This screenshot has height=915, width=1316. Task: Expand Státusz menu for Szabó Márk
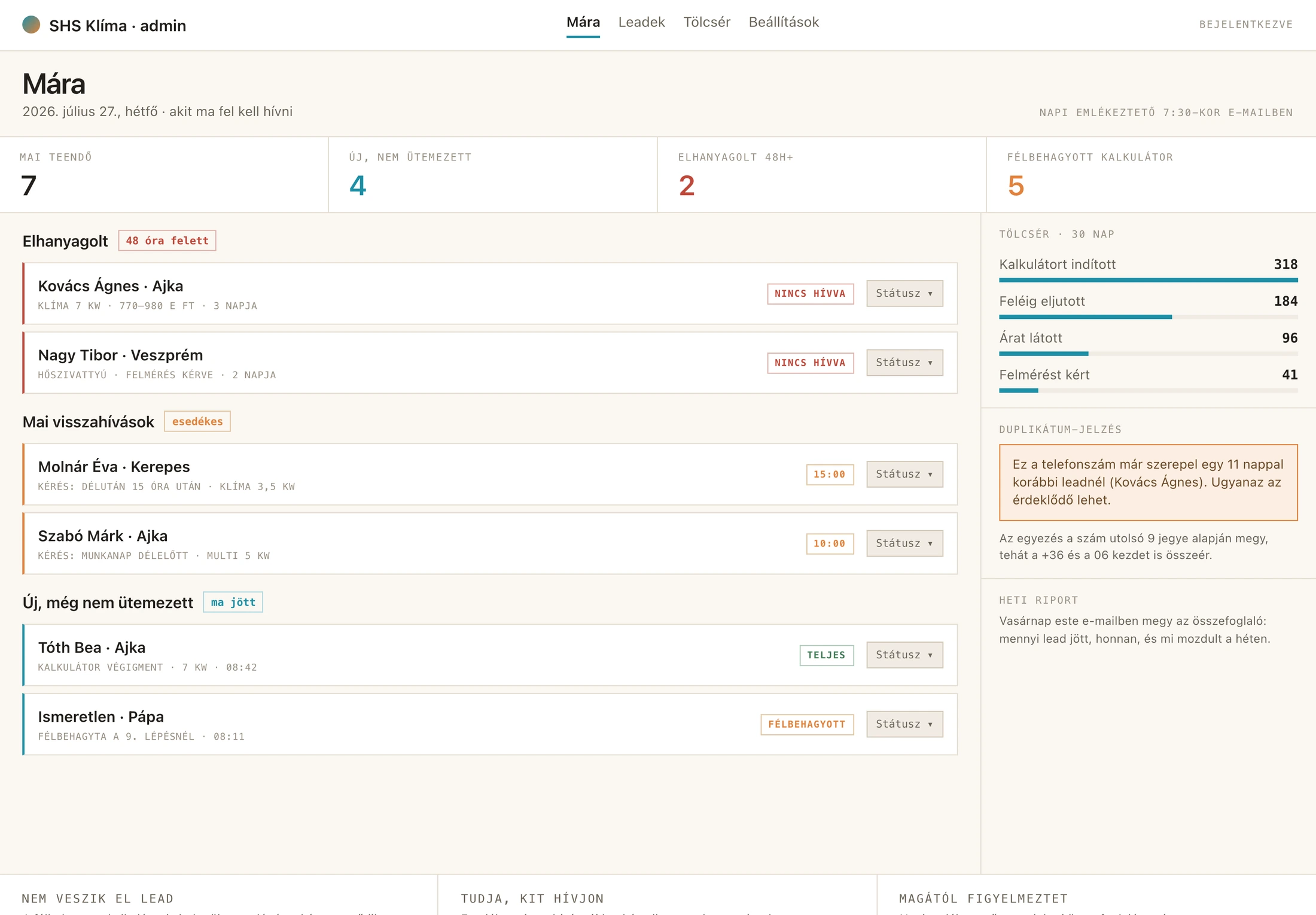click(x=904, y=543)
